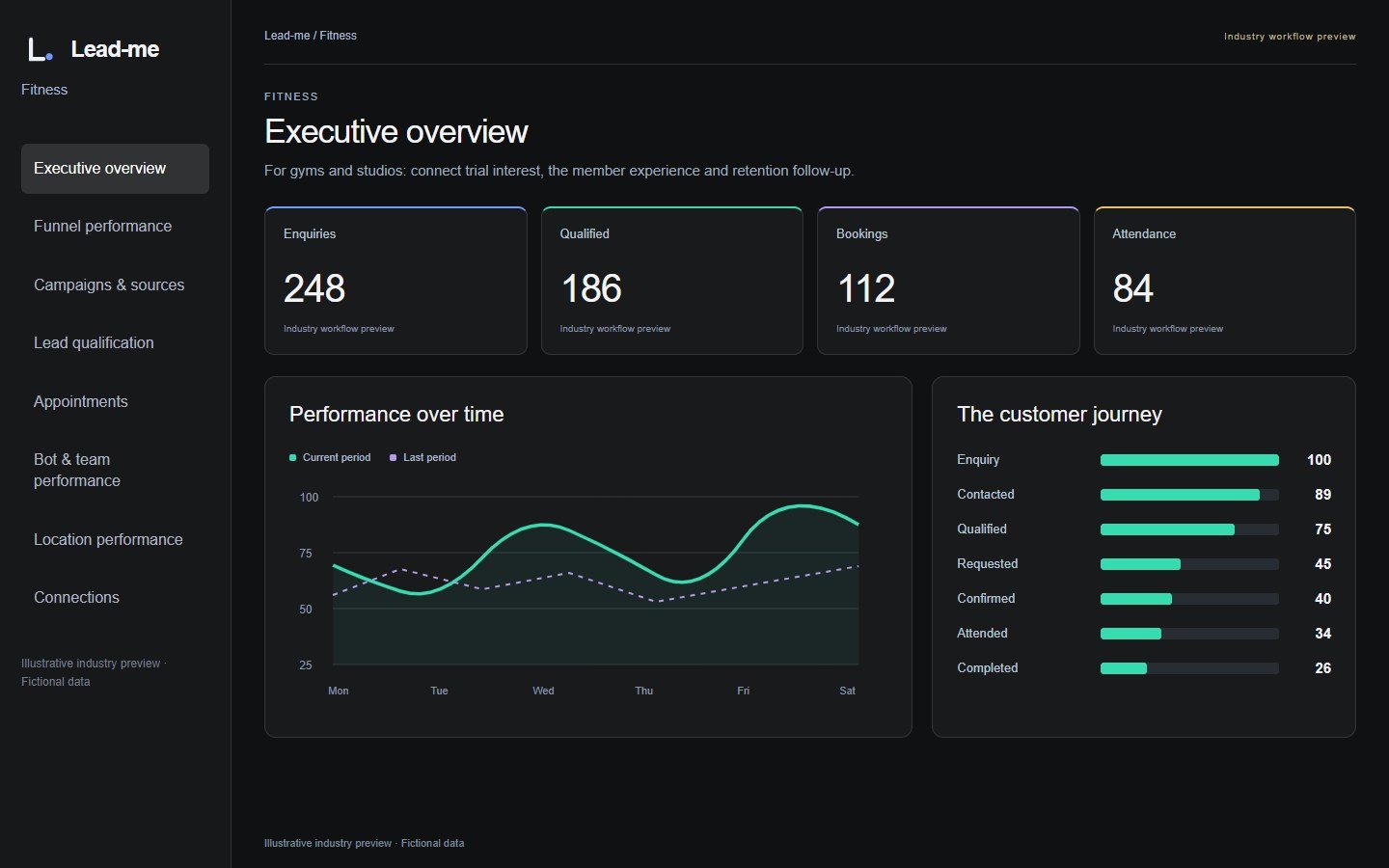Click the Fri axis label
Screen dimensions: 1389x868
[743, 692]
